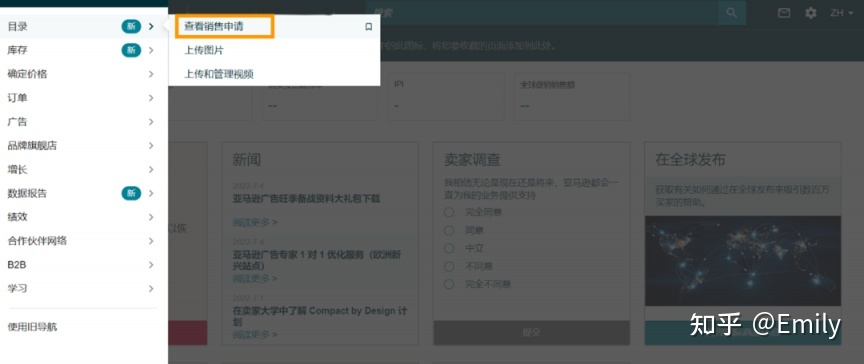Expand the 学习 chevron arrow

click(151, 289)
